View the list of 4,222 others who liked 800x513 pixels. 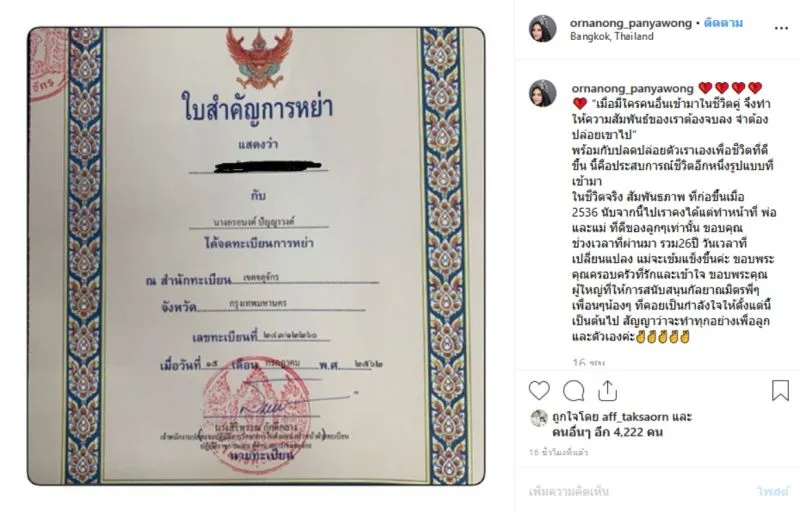pos(607,432)
